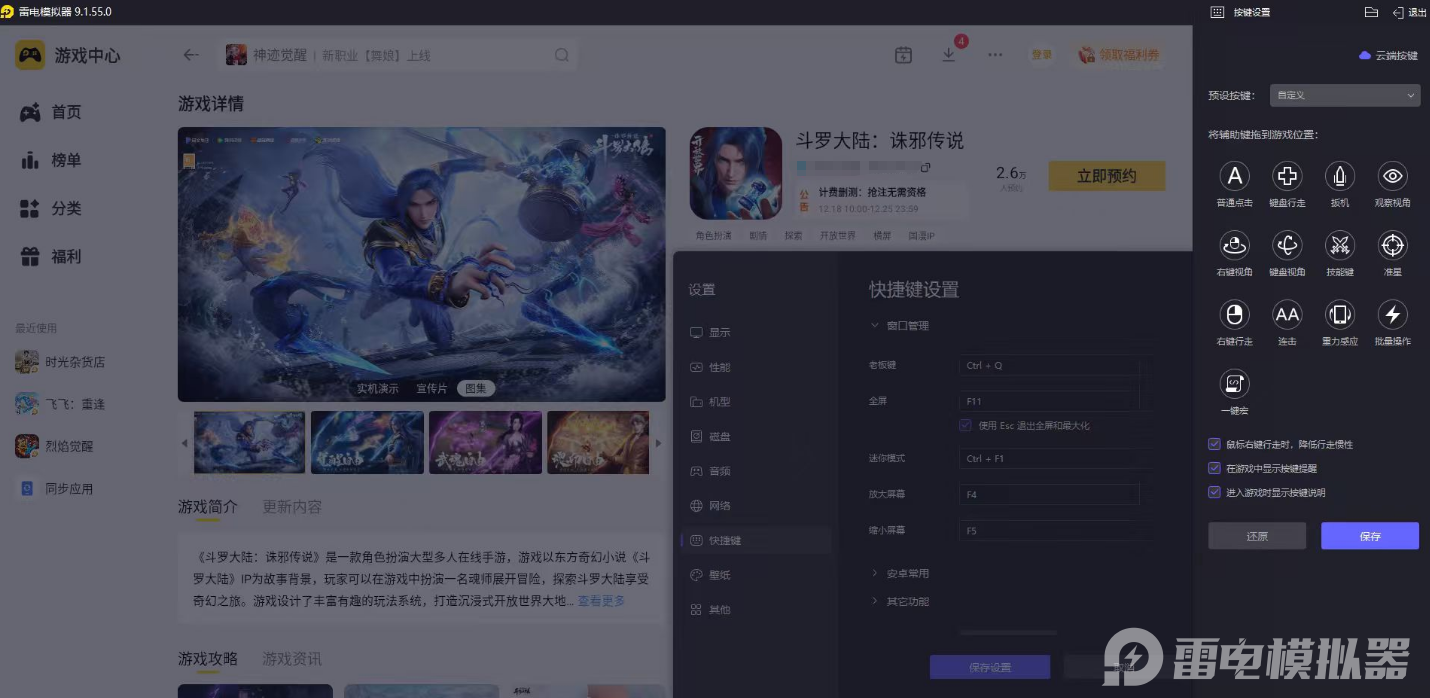Select the 技能键 crossed swords icon

coord(1340,245)
